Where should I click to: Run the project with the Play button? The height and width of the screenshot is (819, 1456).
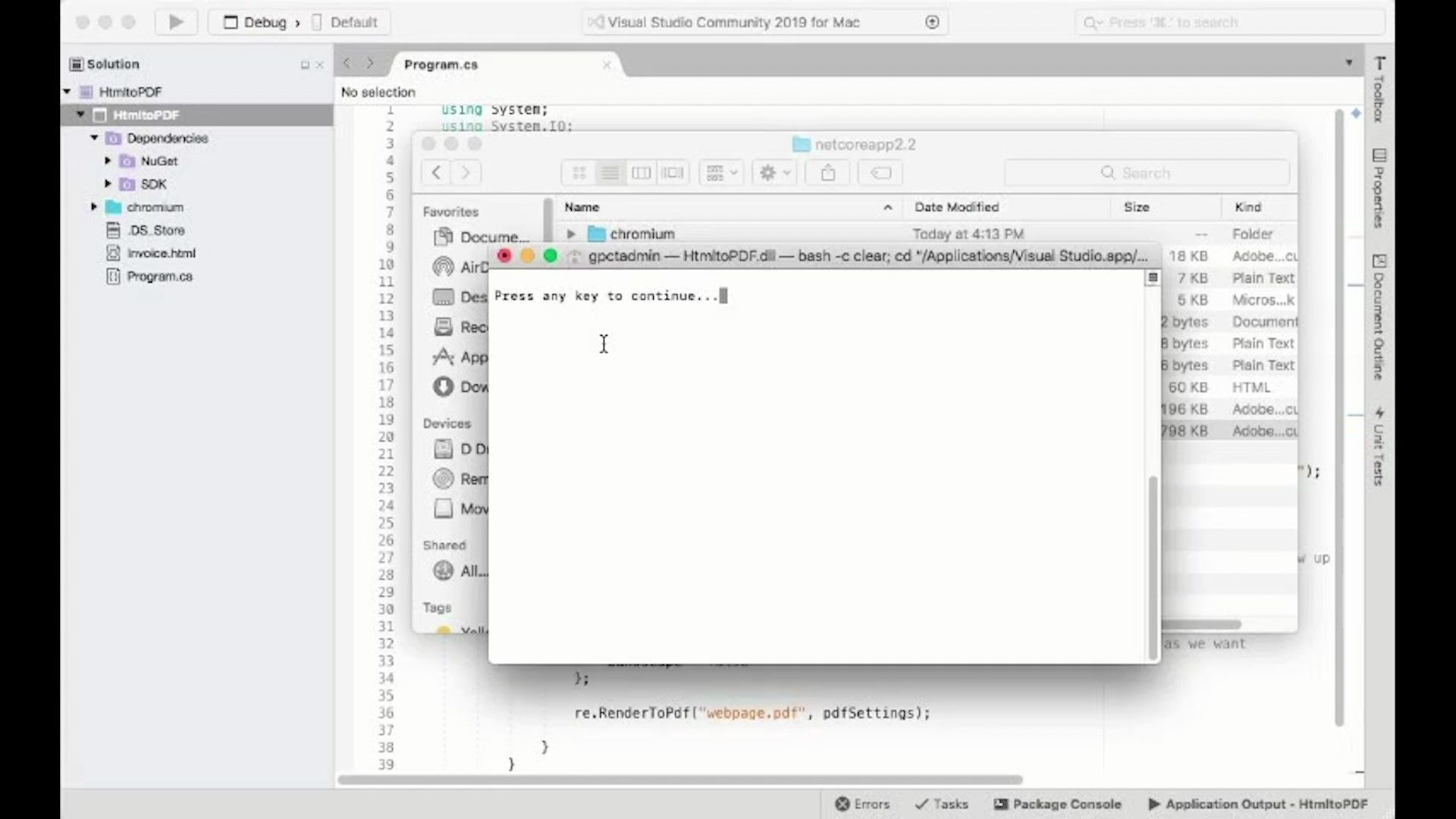(x=176, y=22)
